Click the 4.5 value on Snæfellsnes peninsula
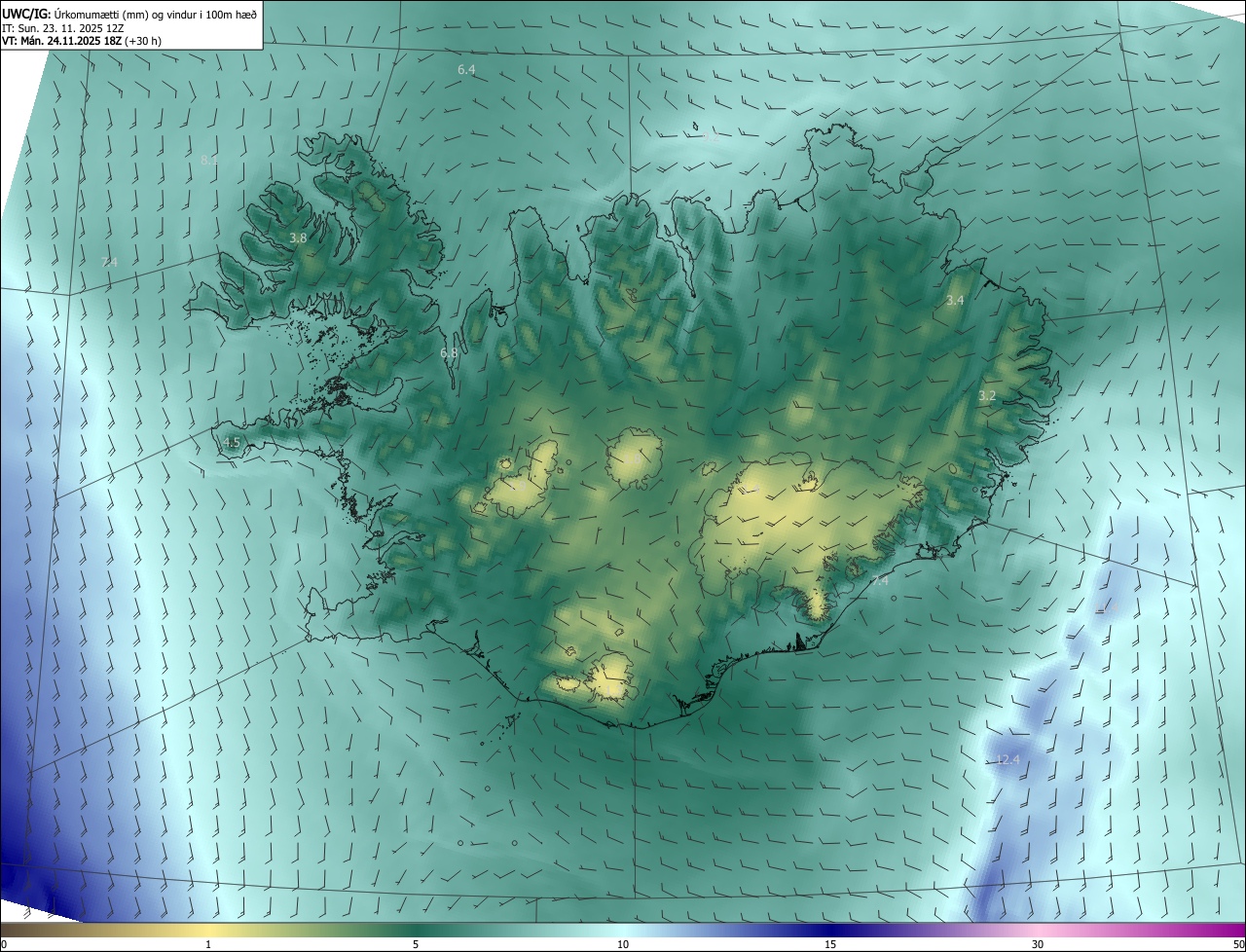This screenshot has height=952, width=1246. tap(232, 442)
